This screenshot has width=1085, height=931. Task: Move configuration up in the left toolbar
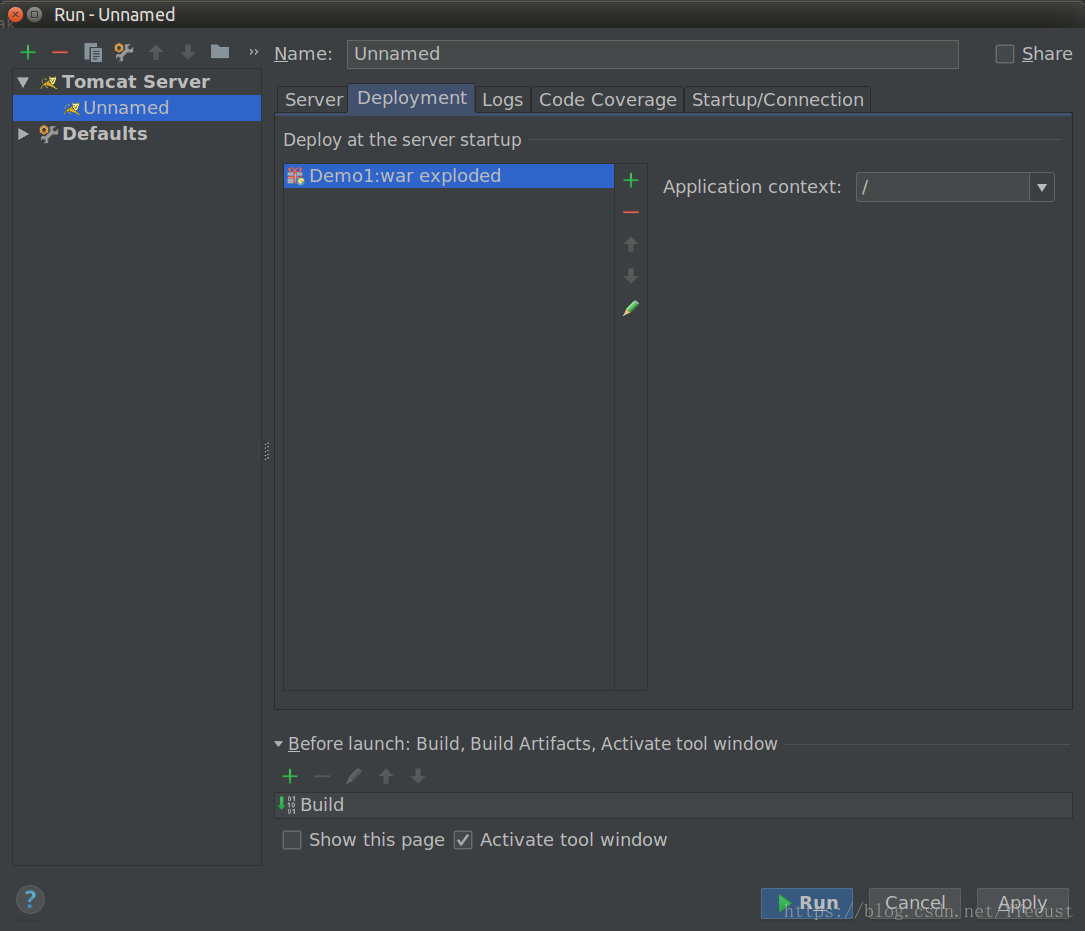click(156, 53)
